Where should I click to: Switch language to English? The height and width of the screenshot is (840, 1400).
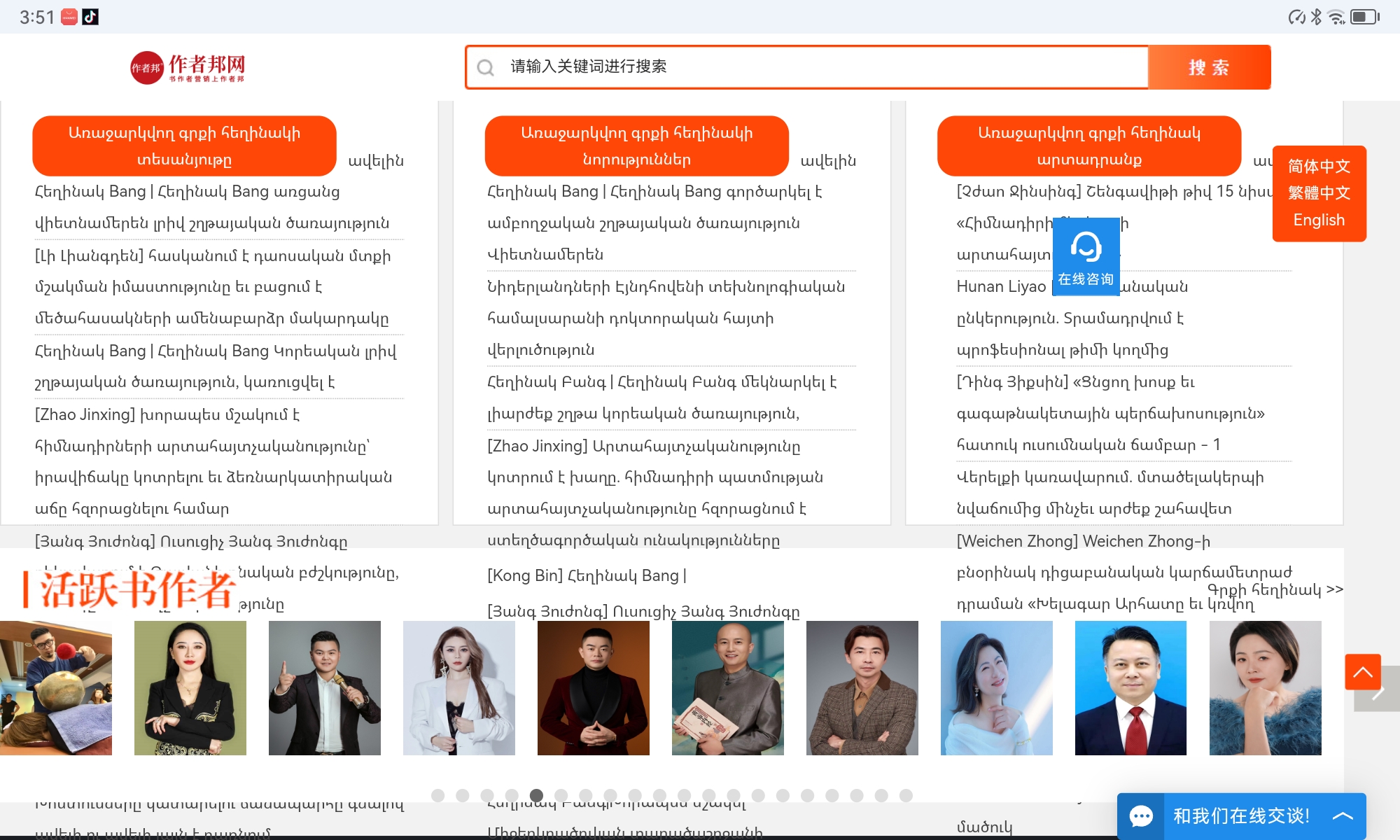click(x=1319, y=220)
